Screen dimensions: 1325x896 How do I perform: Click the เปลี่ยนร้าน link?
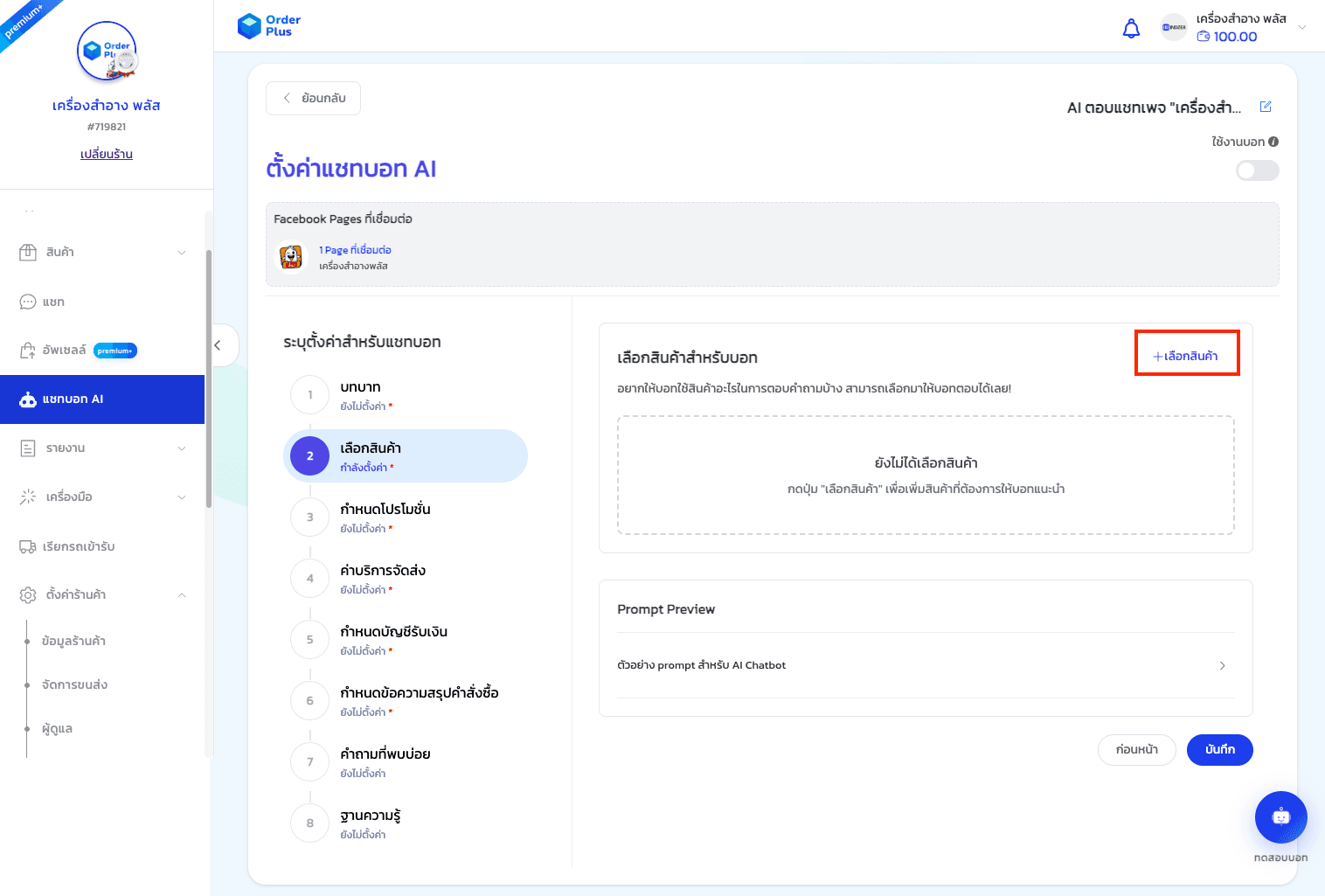click(x=105, y=154)
